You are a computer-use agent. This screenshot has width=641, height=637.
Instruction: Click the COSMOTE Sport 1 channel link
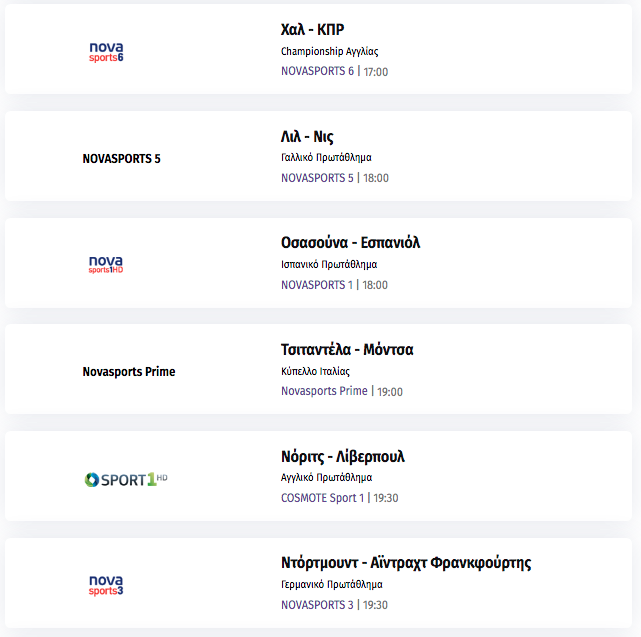322,498
